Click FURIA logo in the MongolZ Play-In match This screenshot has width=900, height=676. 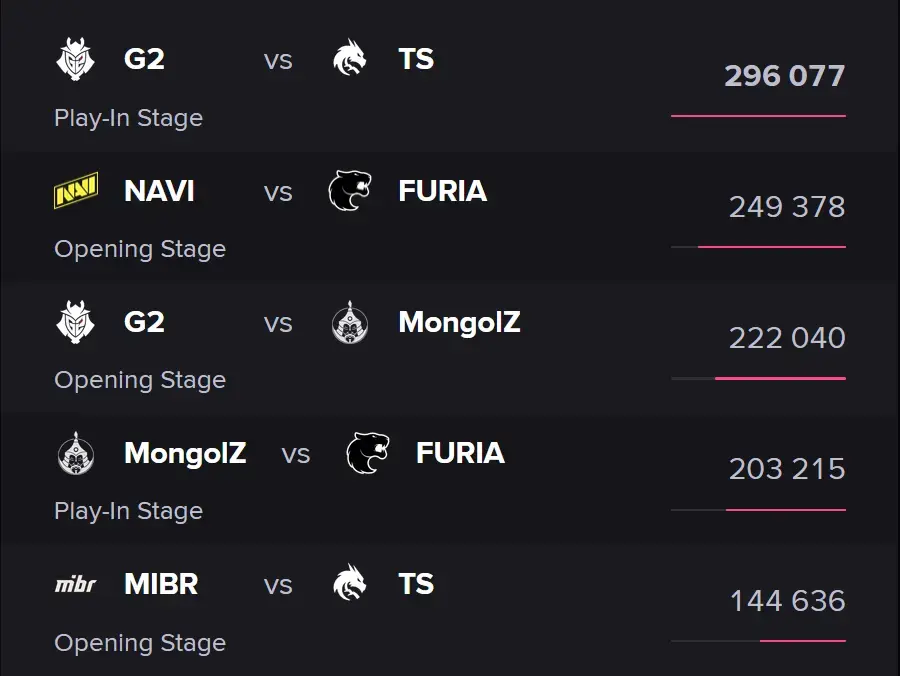coord(367,453)
